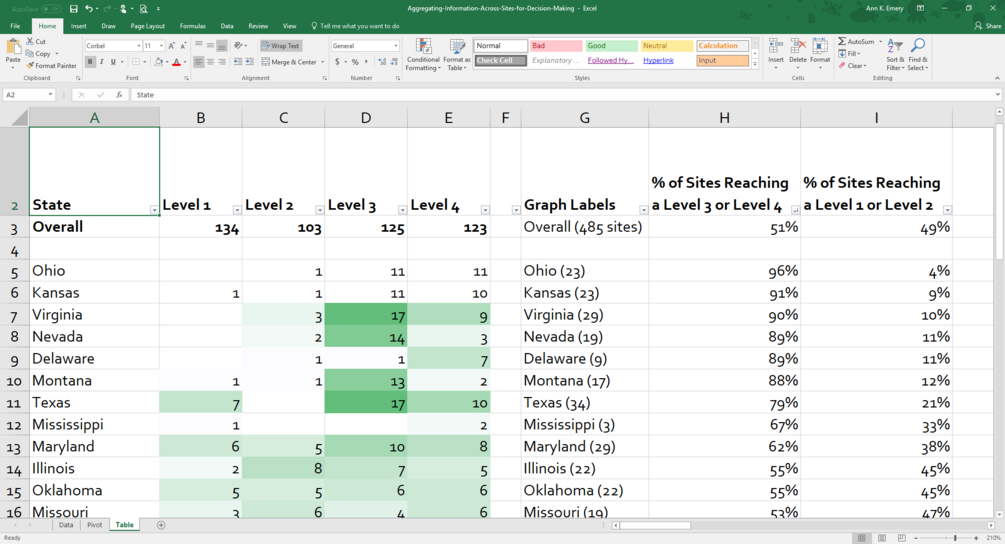Switch to the Formulas ribbon tab

pyautogui.click(x=192, y=26)
